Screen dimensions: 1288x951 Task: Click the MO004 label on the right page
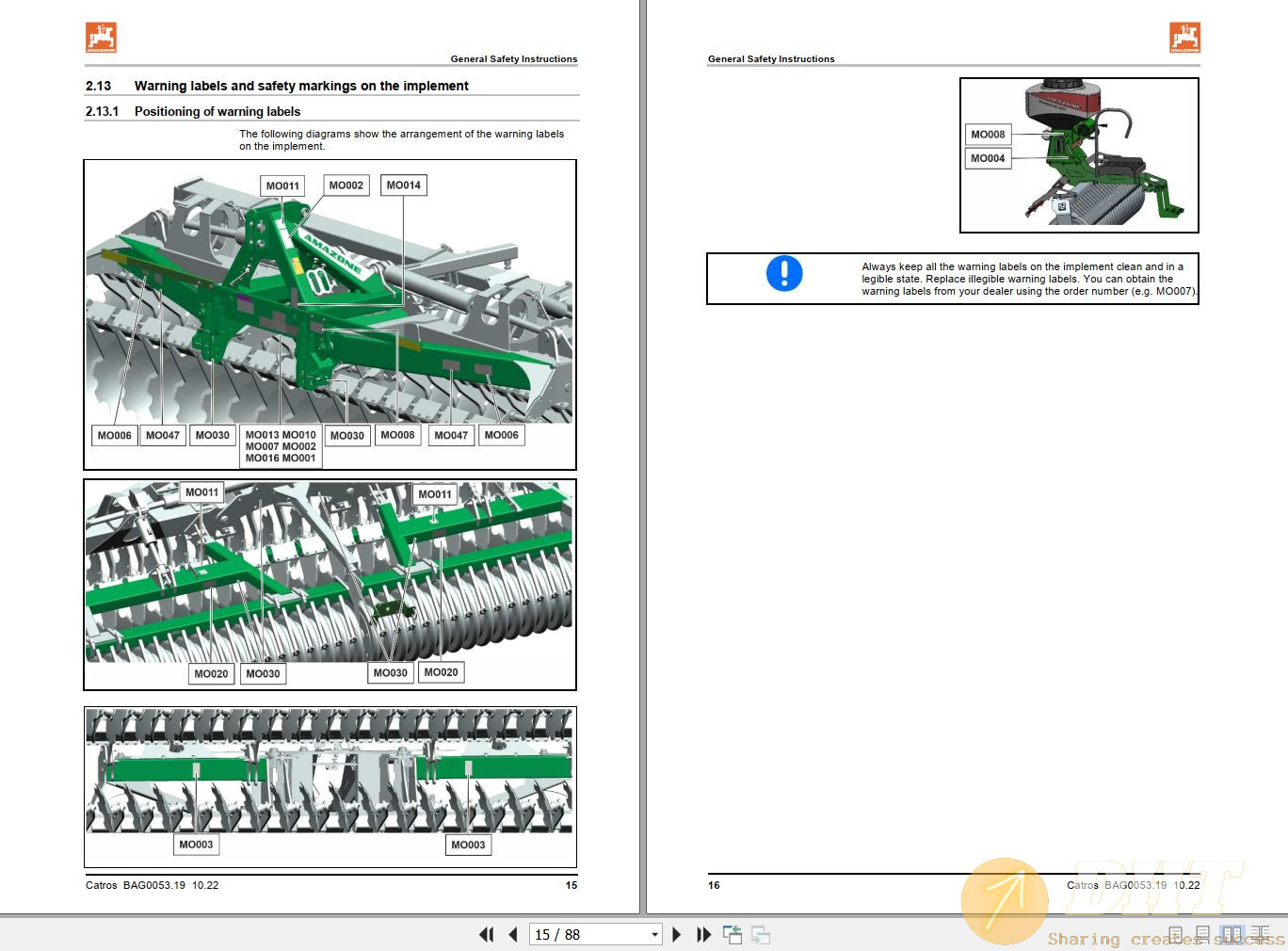pyautogui.click(x=988, y=158)
